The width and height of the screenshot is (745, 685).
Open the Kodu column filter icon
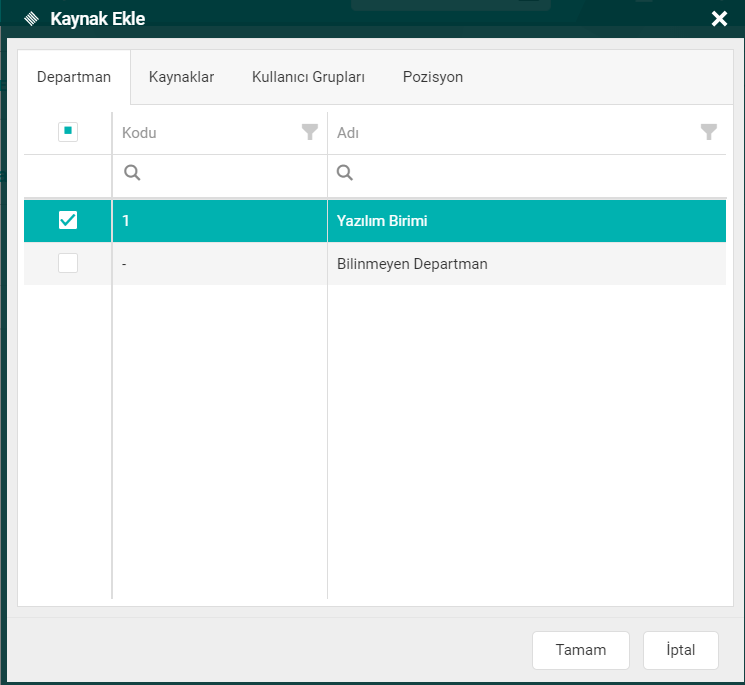point(310,132)
